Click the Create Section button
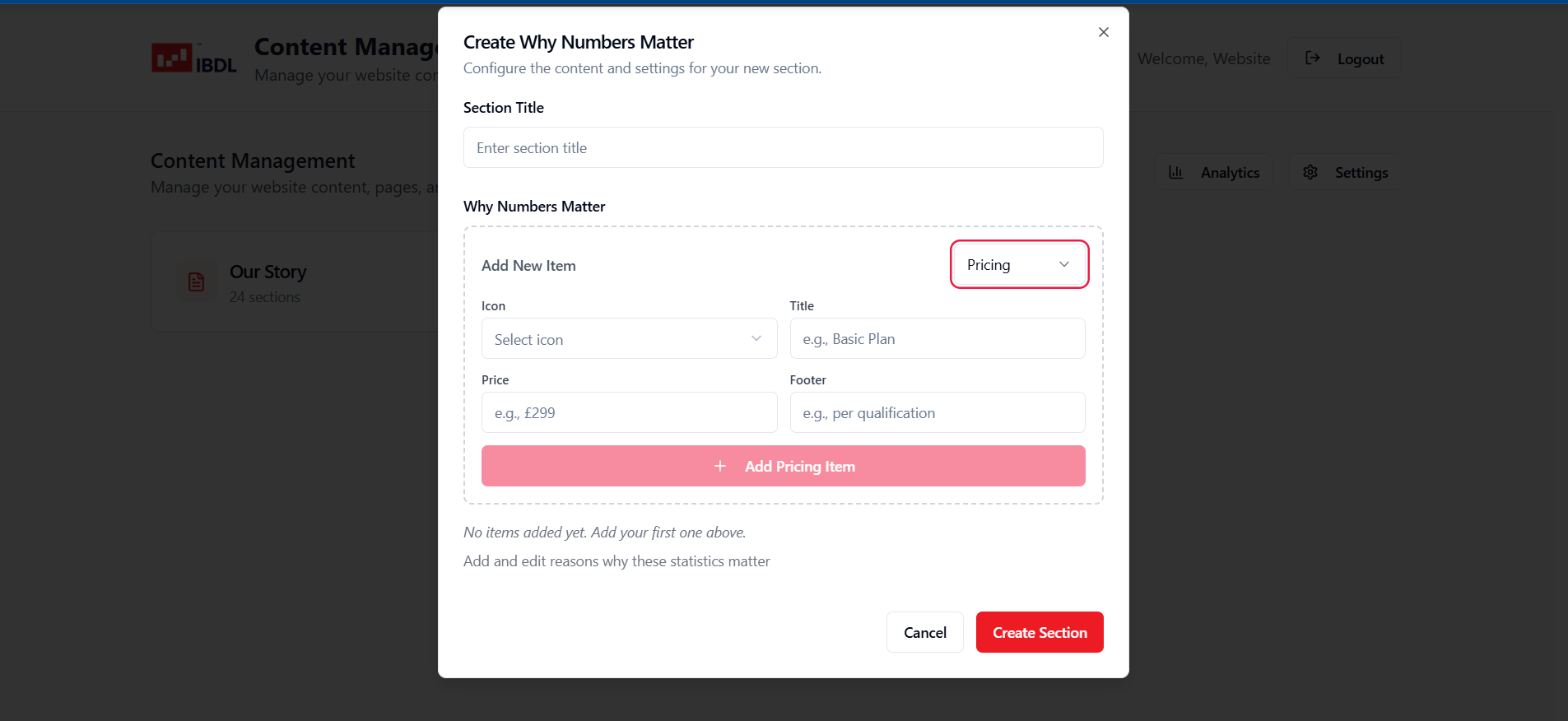Screen dimensions: 1568x721 pos(1040,633)
